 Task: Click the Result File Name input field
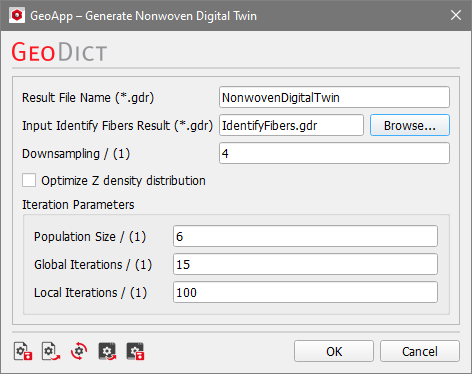(334, 97)
